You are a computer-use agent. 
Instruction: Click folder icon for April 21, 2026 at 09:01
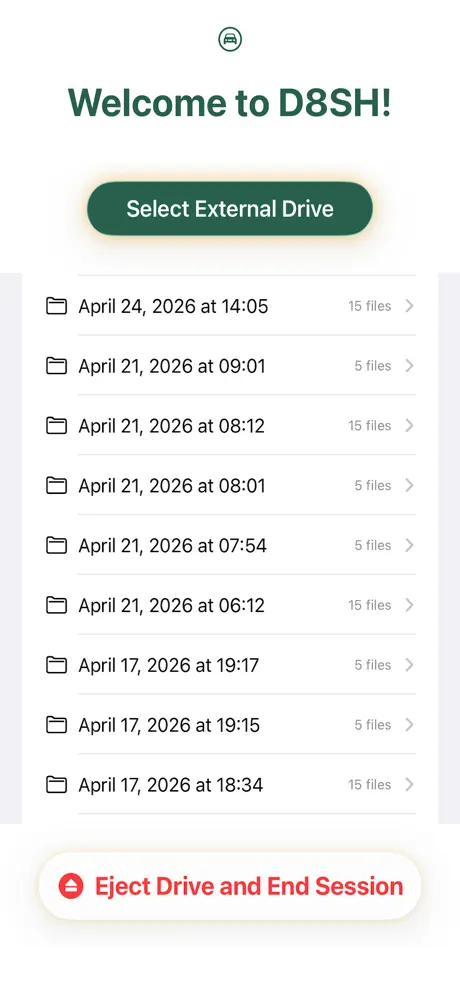57,366
